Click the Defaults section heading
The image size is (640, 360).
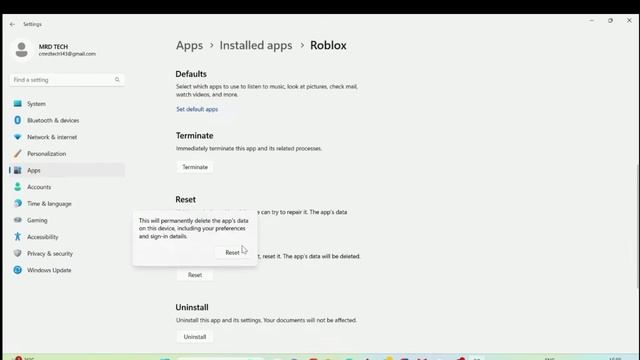pos(191,74)
